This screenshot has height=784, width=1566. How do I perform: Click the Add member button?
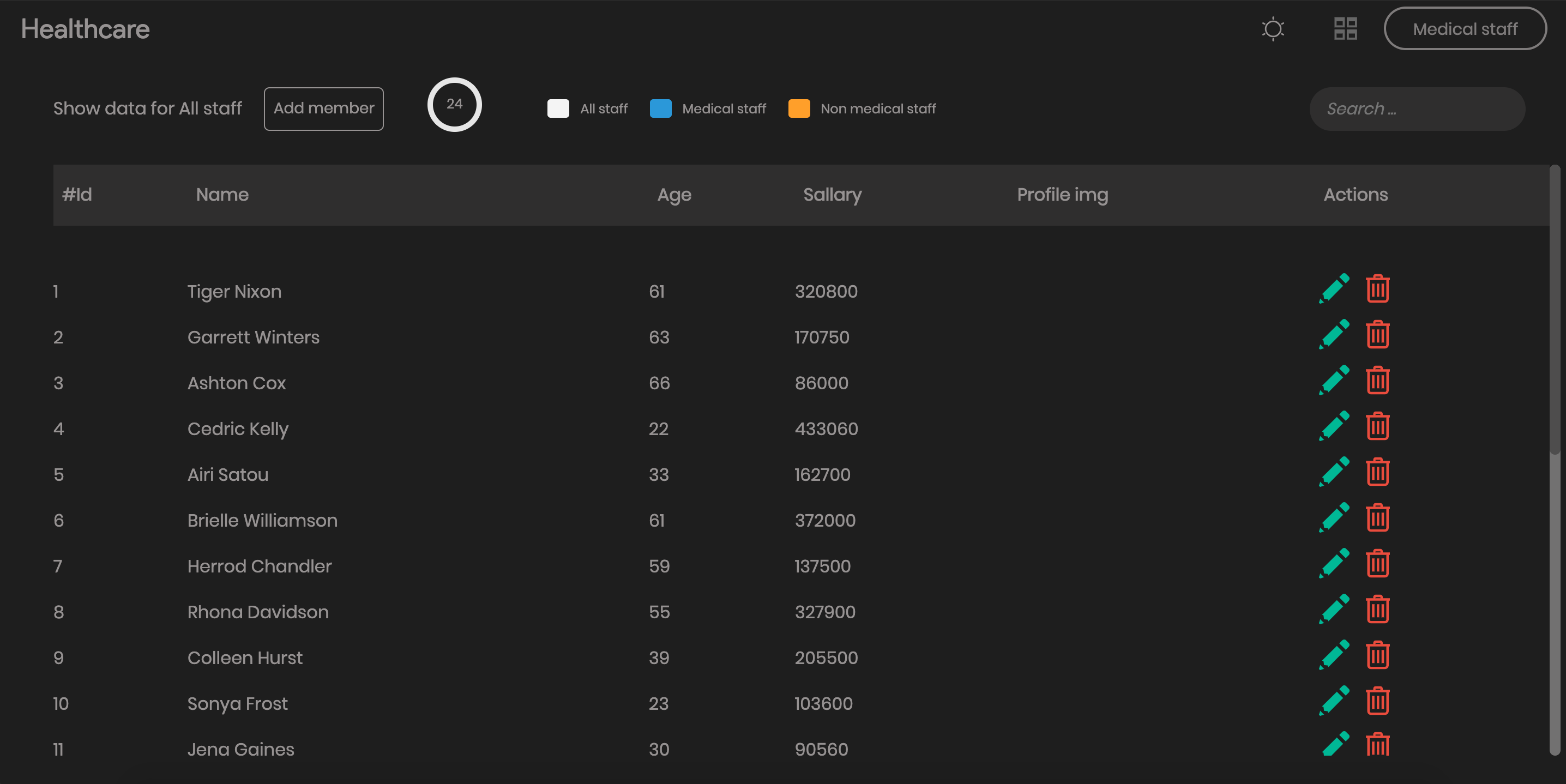(x=323, y=109)
